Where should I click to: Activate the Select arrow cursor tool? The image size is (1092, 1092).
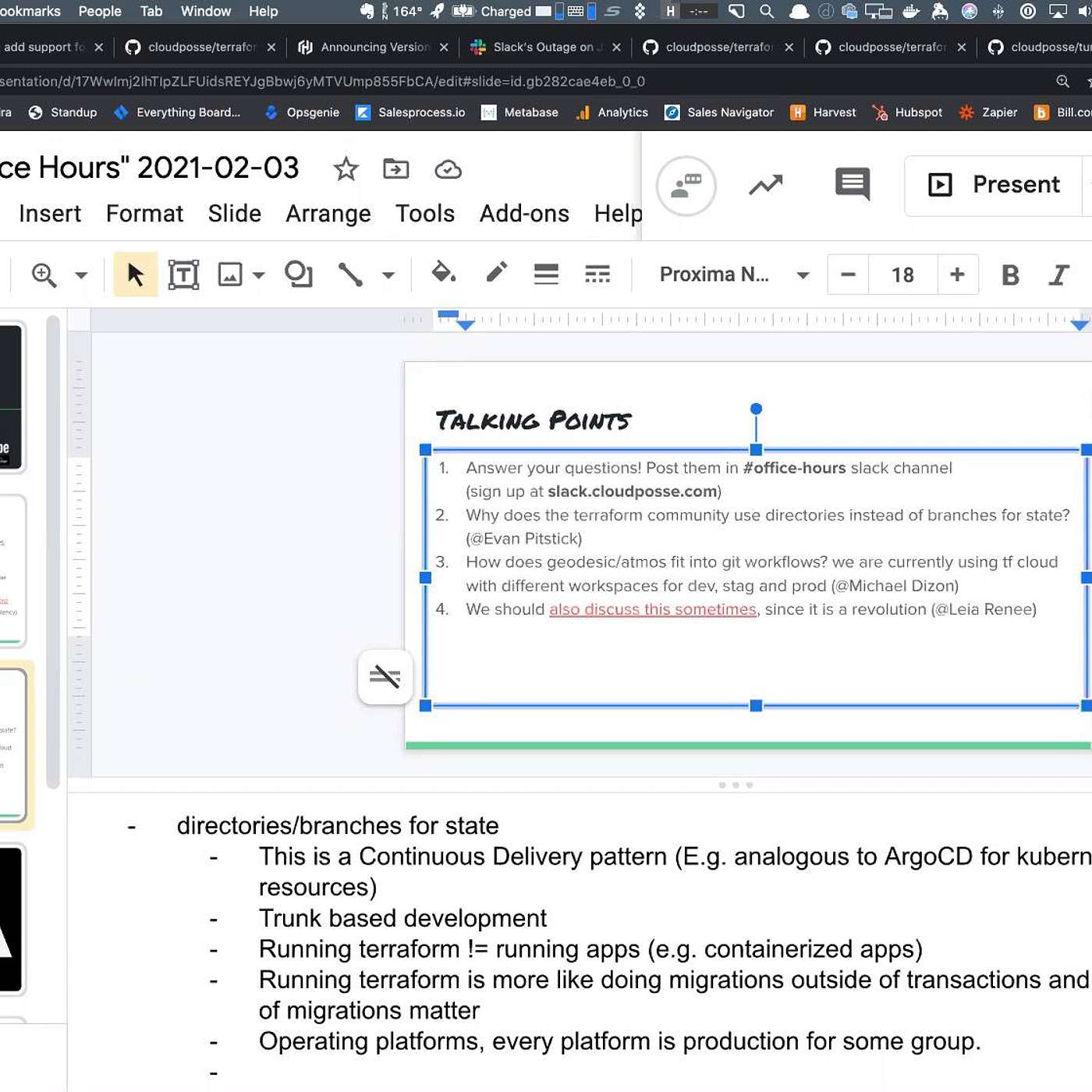coord(136,275)
